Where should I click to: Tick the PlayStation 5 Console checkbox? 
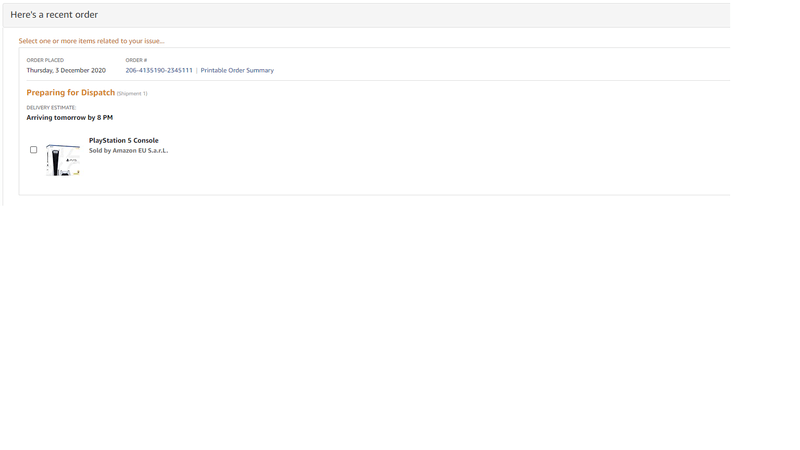34,149
